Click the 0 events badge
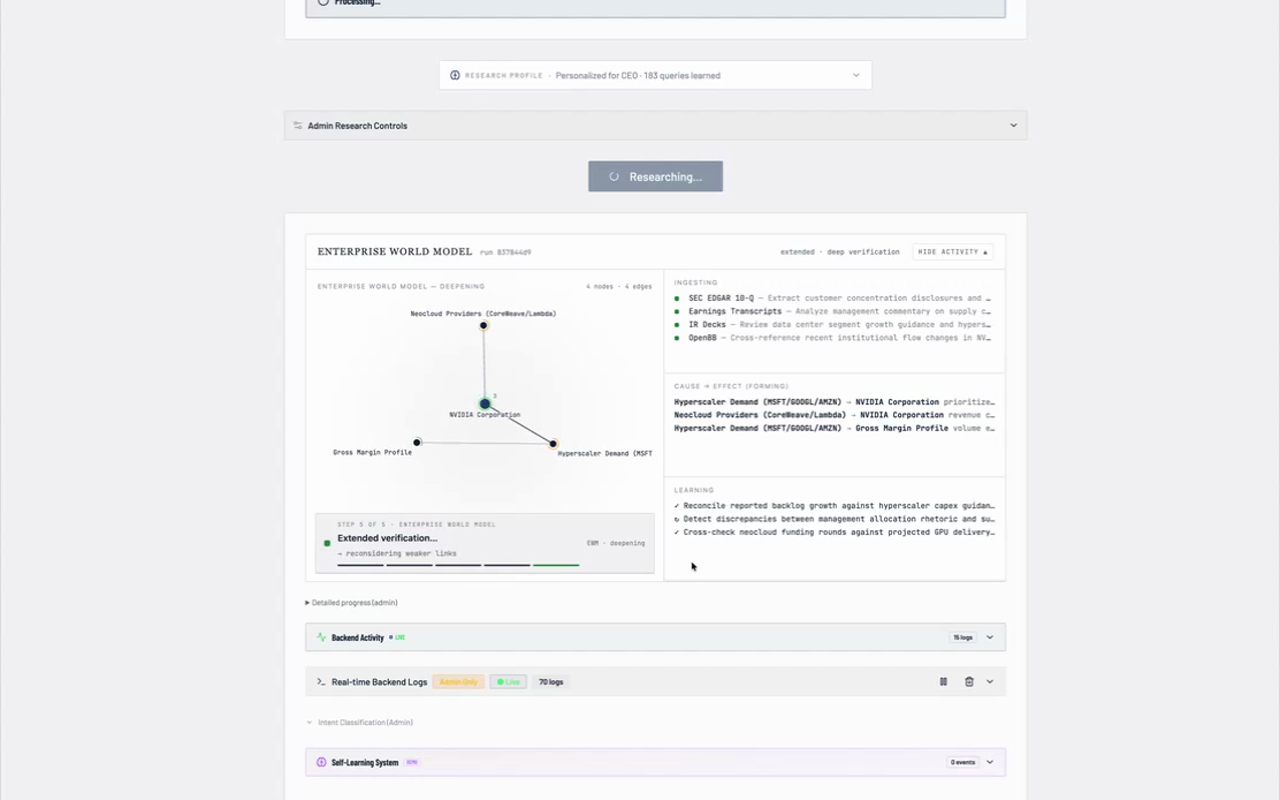The height and width of the screenshot is (800, 1280). point(963,762)
